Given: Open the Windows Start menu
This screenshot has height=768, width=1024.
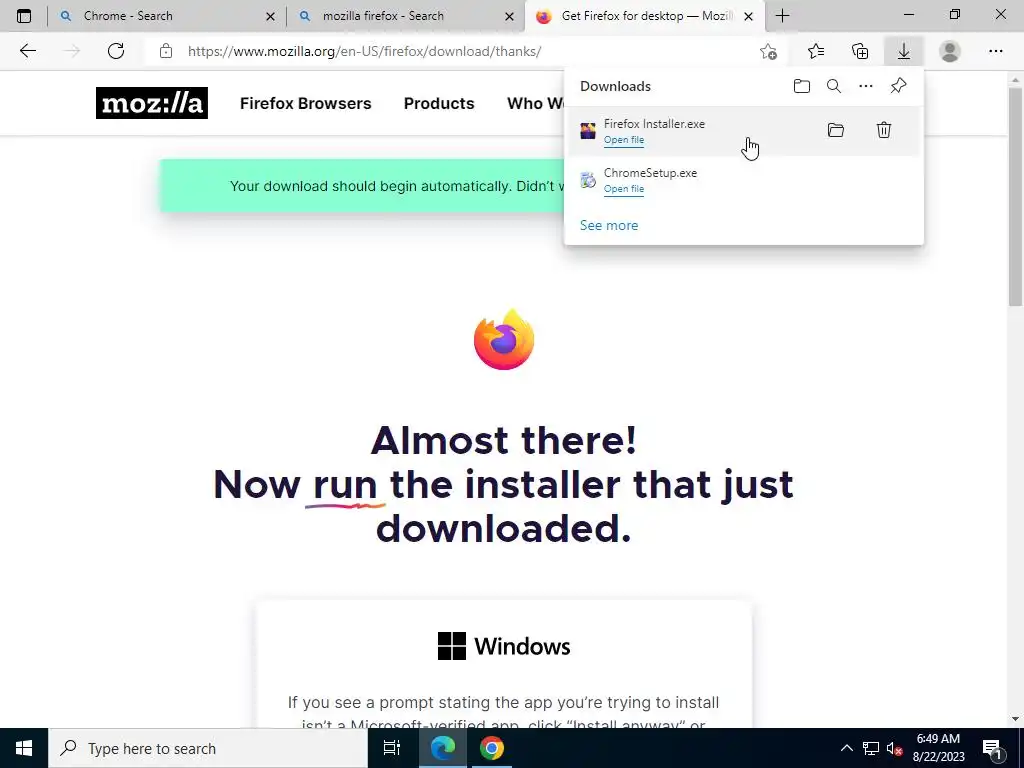Looking at the screenshot, I should pos(24,748).
